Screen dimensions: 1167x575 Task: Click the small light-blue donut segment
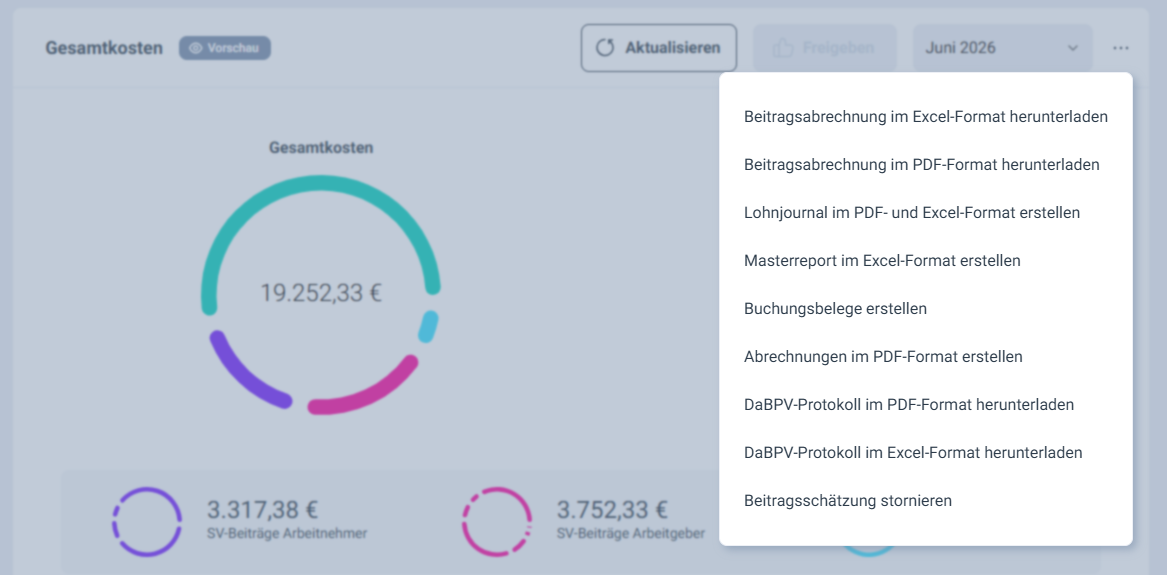pyautogui.click(x=427, y=327)
